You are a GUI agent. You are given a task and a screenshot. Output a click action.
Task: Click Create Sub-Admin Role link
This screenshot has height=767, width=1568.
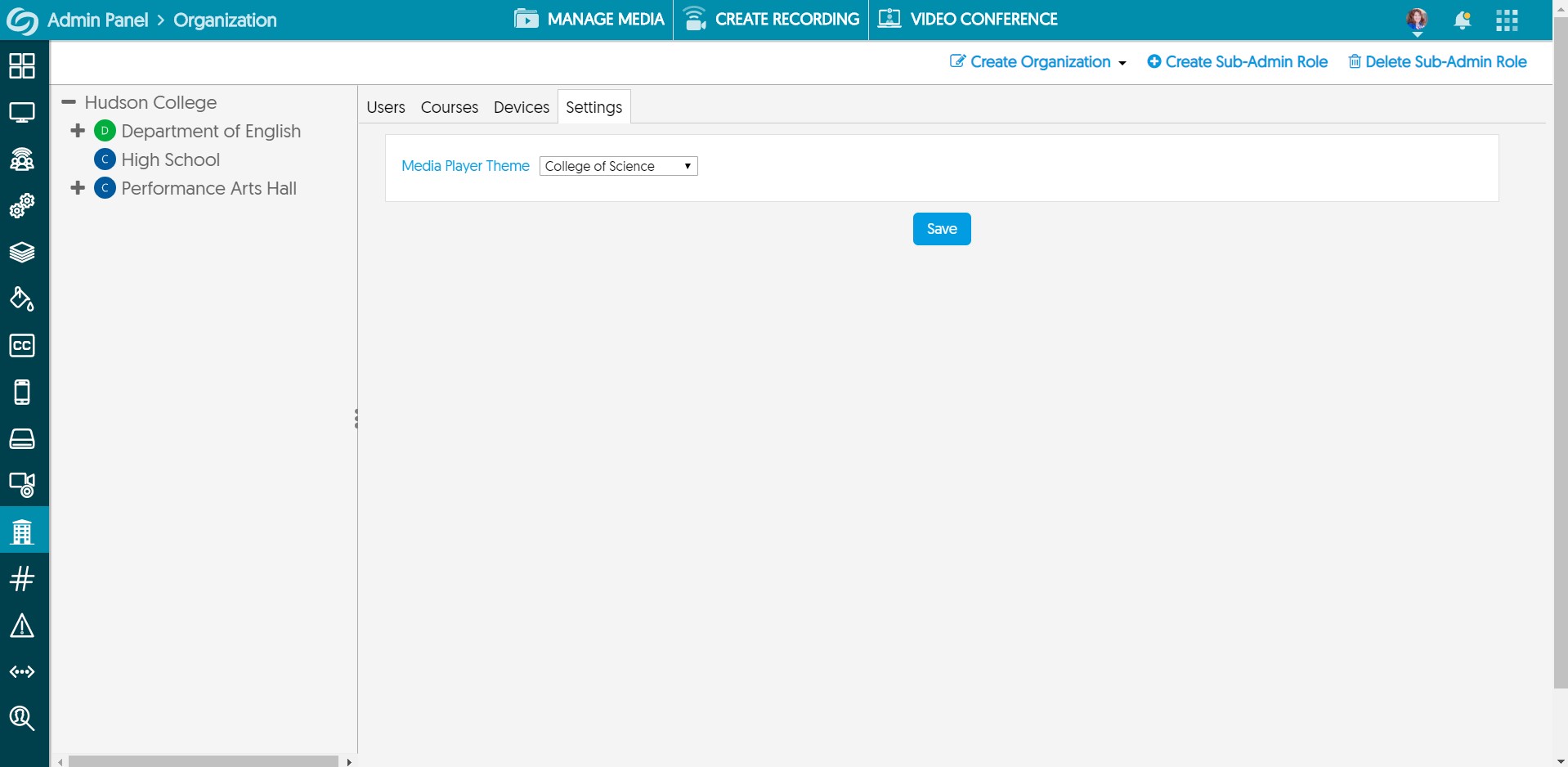click(1238, 62)
